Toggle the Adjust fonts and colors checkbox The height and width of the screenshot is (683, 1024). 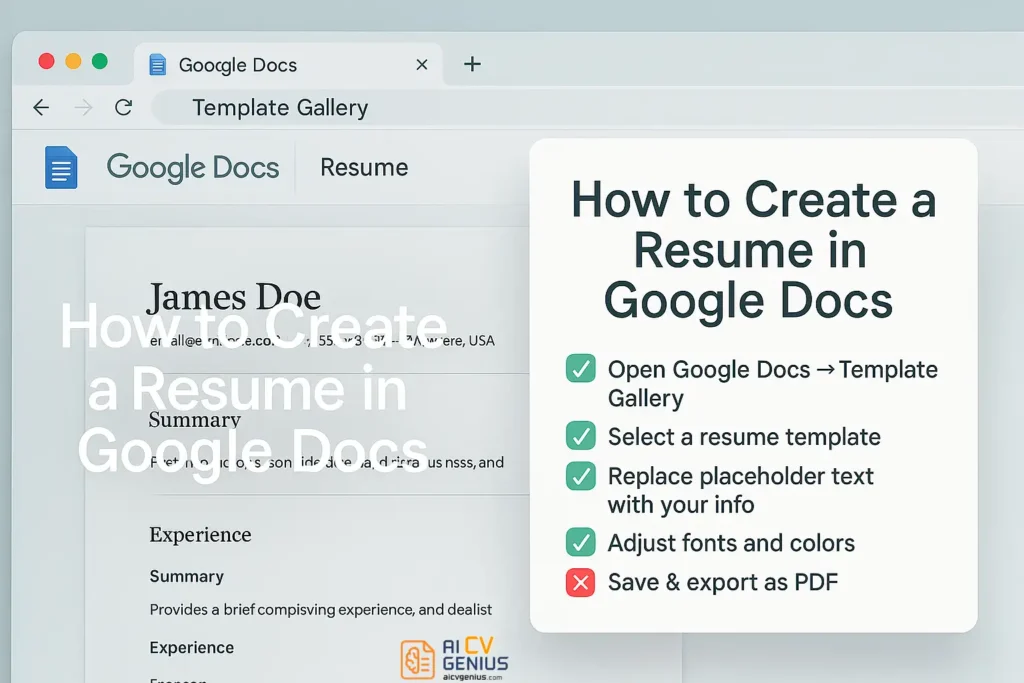[x=581, y=542]
